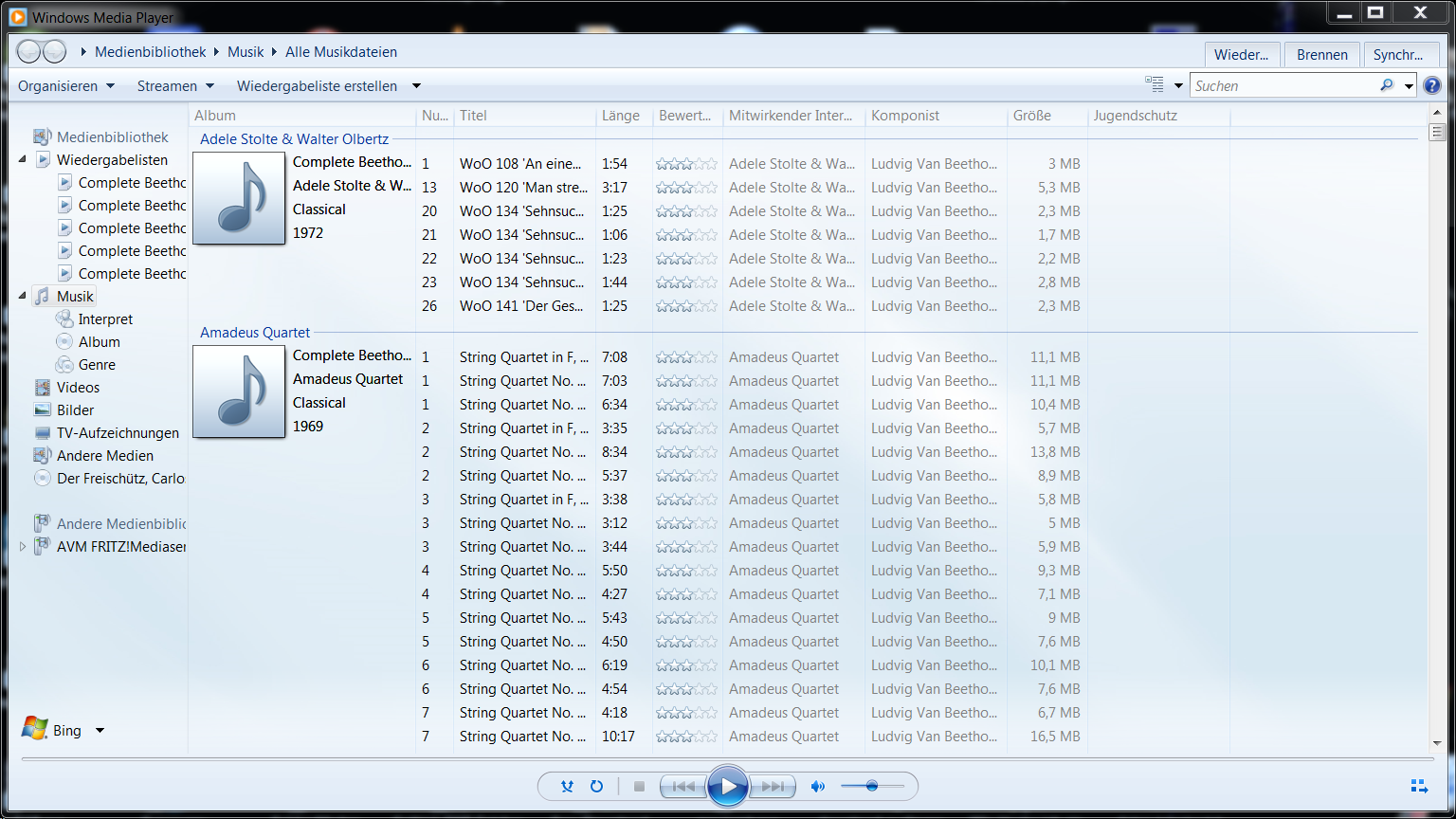Adjust the volume slider
Screen dimensions: 1456x819
[x=872, y=786]
